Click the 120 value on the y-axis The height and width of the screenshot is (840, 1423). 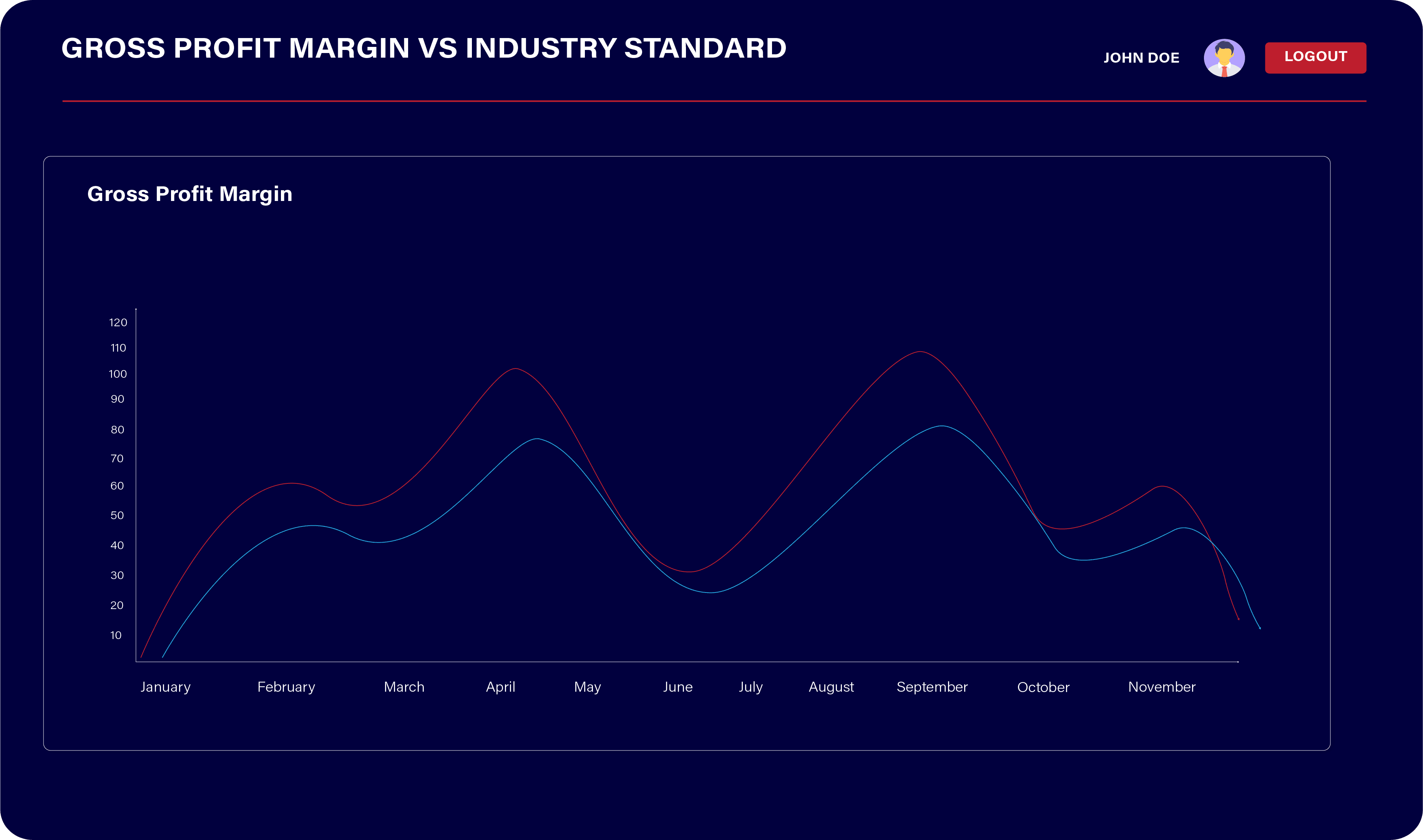coord(118,322)
